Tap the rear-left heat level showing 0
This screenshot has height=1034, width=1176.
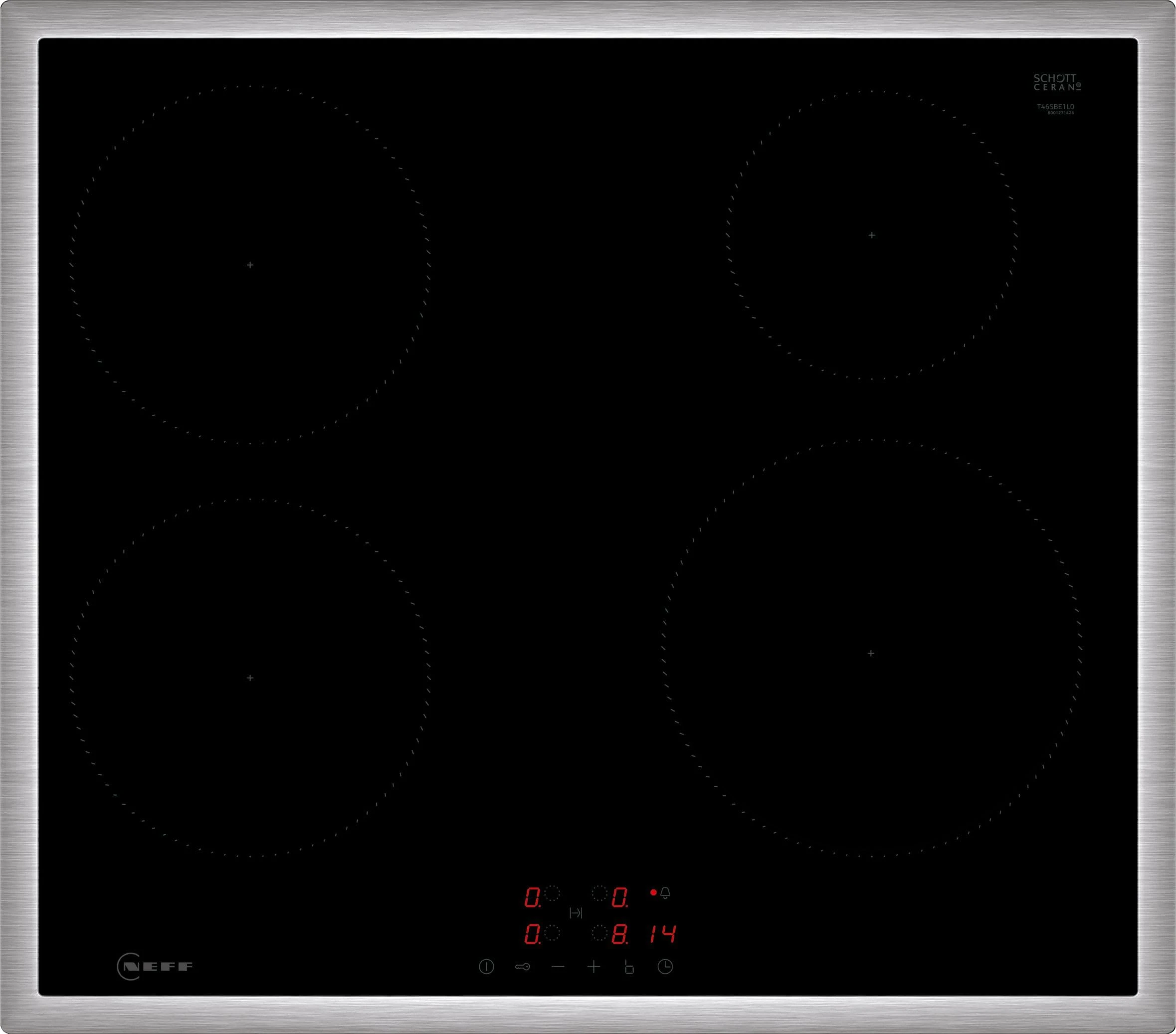tap(532, 897)
